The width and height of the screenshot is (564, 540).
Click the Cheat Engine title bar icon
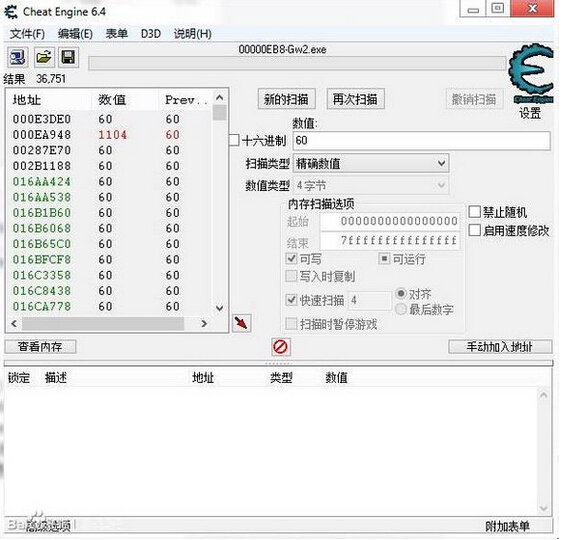click(x=11, y=12)
